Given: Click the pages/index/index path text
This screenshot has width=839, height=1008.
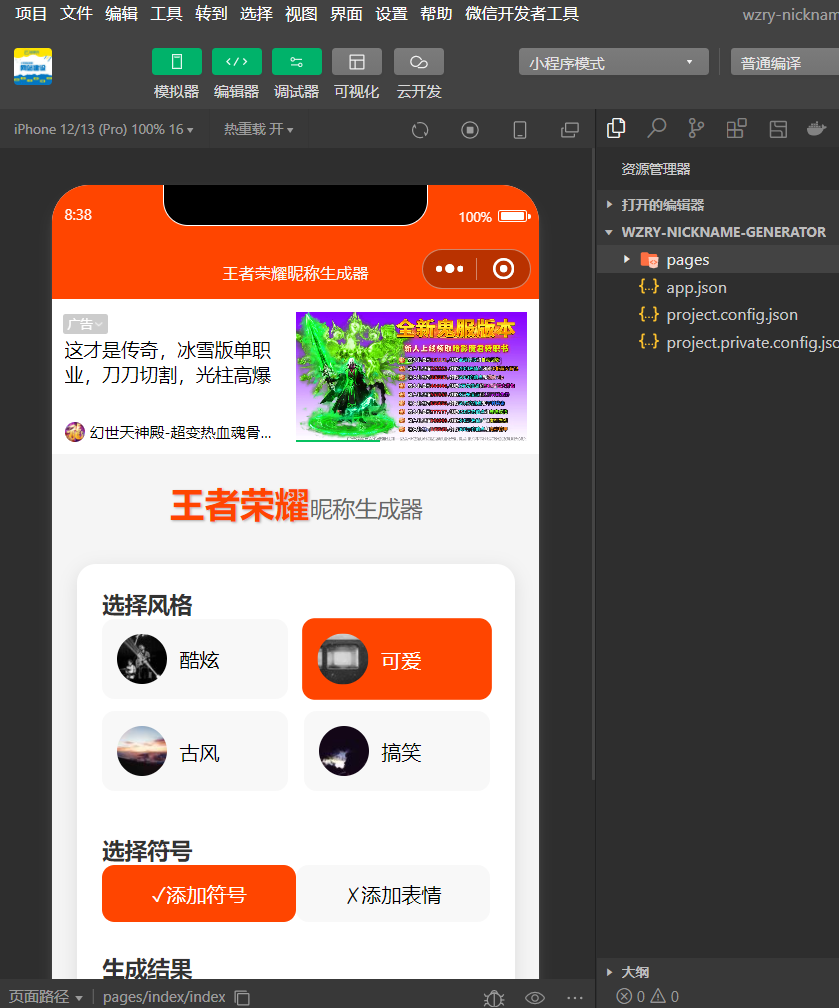Looking at the screenshot, I should coord(164,997).
